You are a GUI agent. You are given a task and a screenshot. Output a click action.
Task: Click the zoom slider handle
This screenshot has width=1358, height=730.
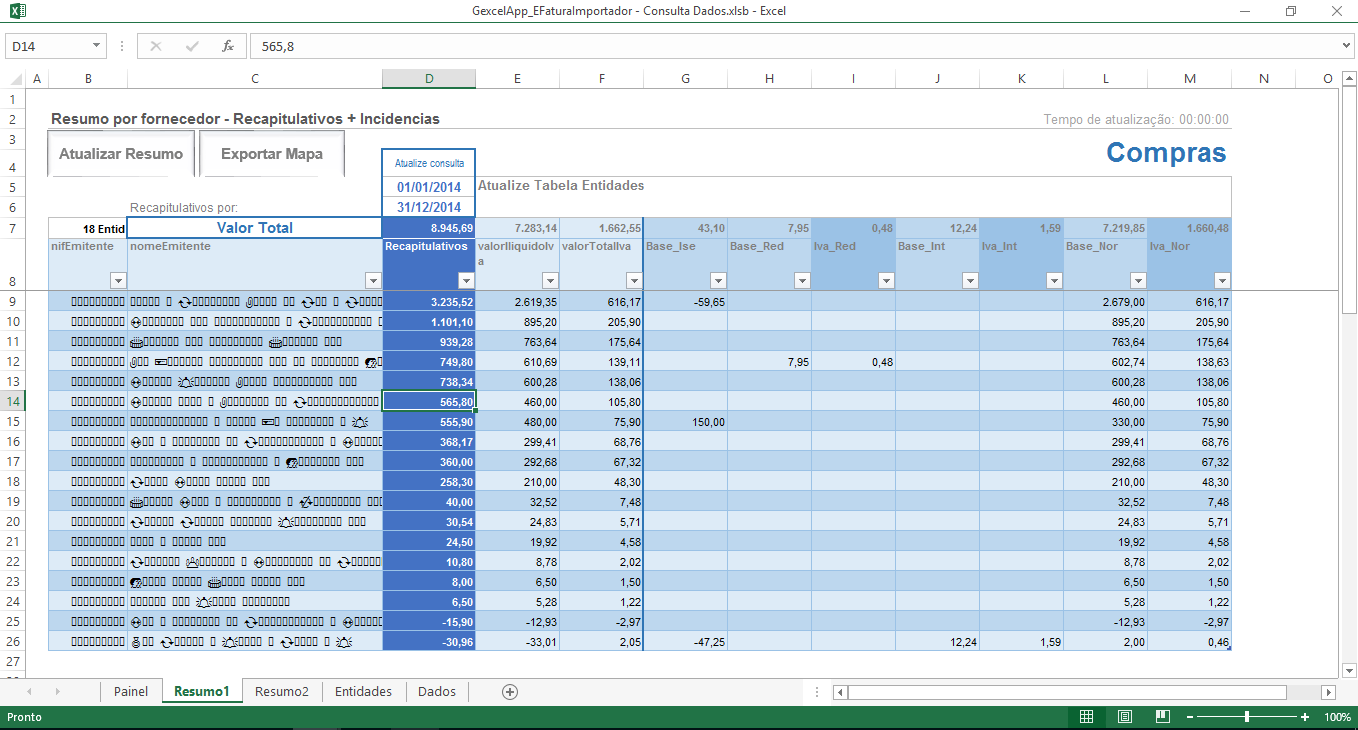pos(1247,717)
